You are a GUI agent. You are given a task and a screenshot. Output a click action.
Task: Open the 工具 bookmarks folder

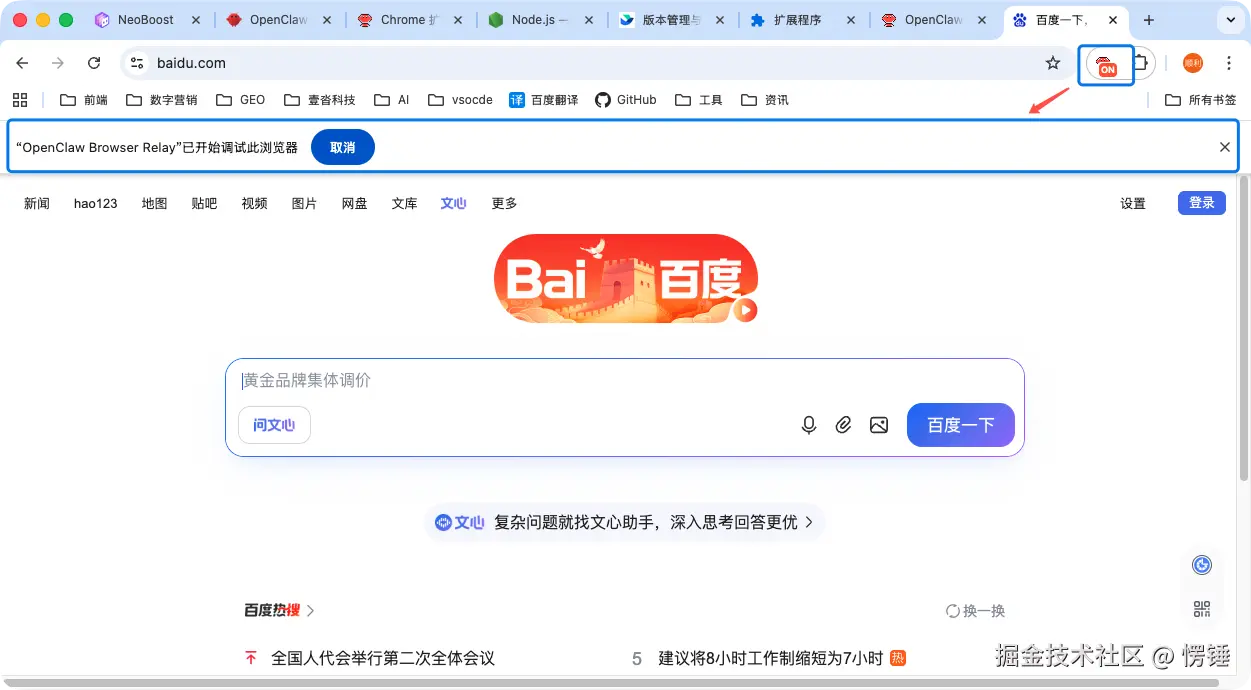(x=698, y=100)
